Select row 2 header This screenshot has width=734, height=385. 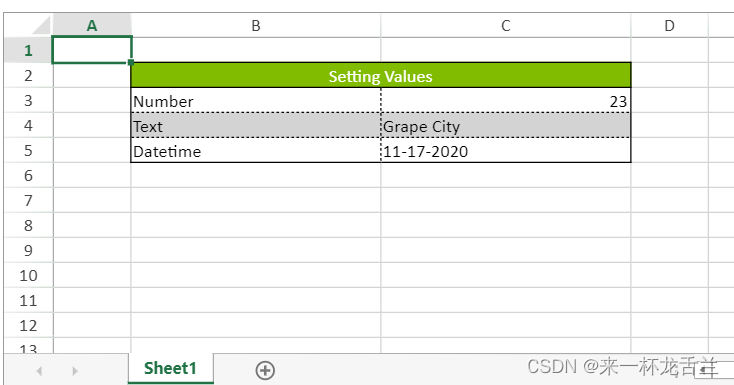tap(29, 75)
